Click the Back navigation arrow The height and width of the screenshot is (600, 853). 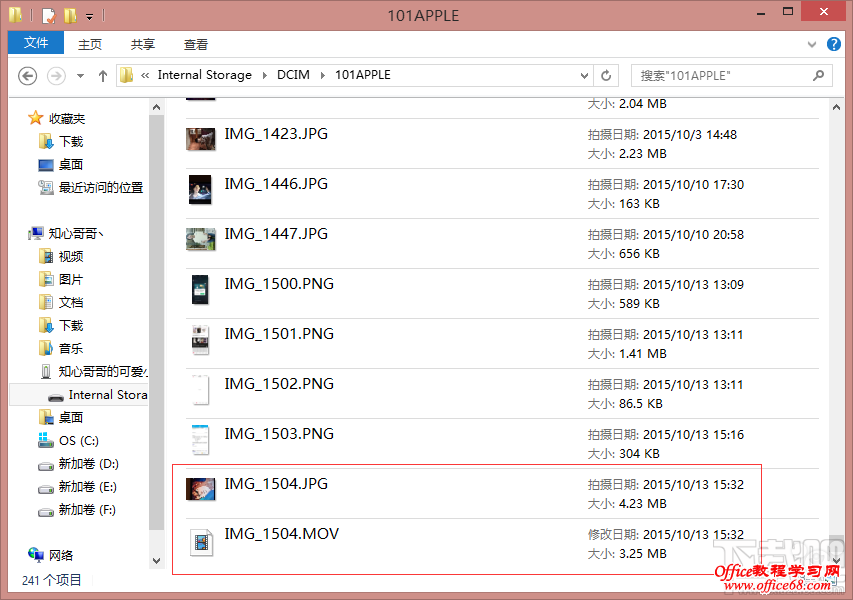coord(28,76)
